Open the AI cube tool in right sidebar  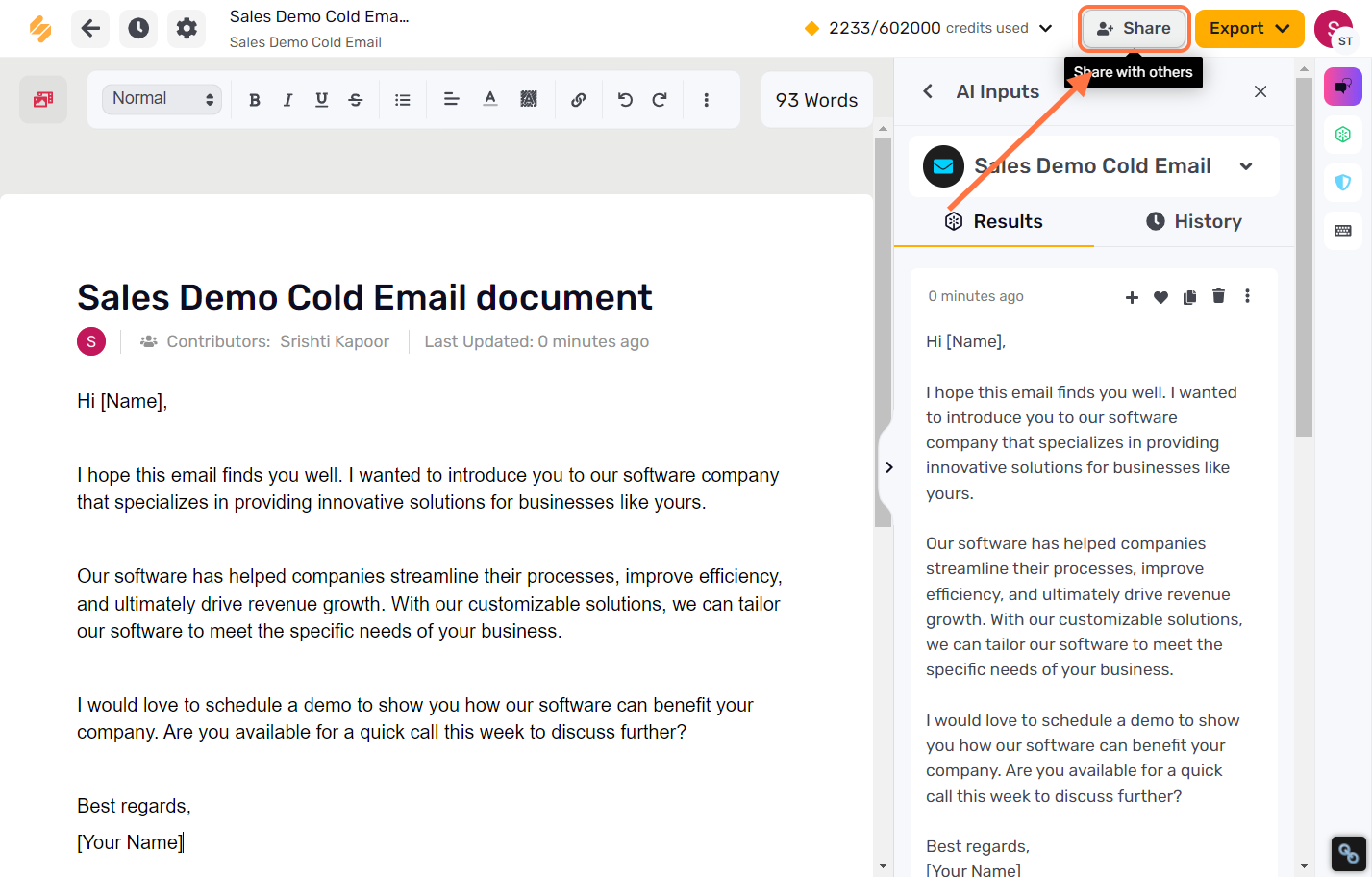click(1343, 135)
